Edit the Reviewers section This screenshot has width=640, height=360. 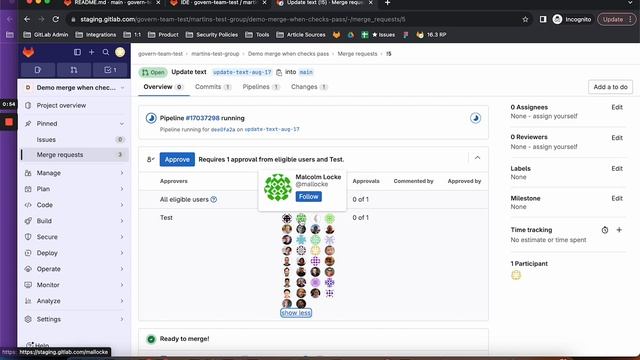pyautogui.click(x=617, y=138)
